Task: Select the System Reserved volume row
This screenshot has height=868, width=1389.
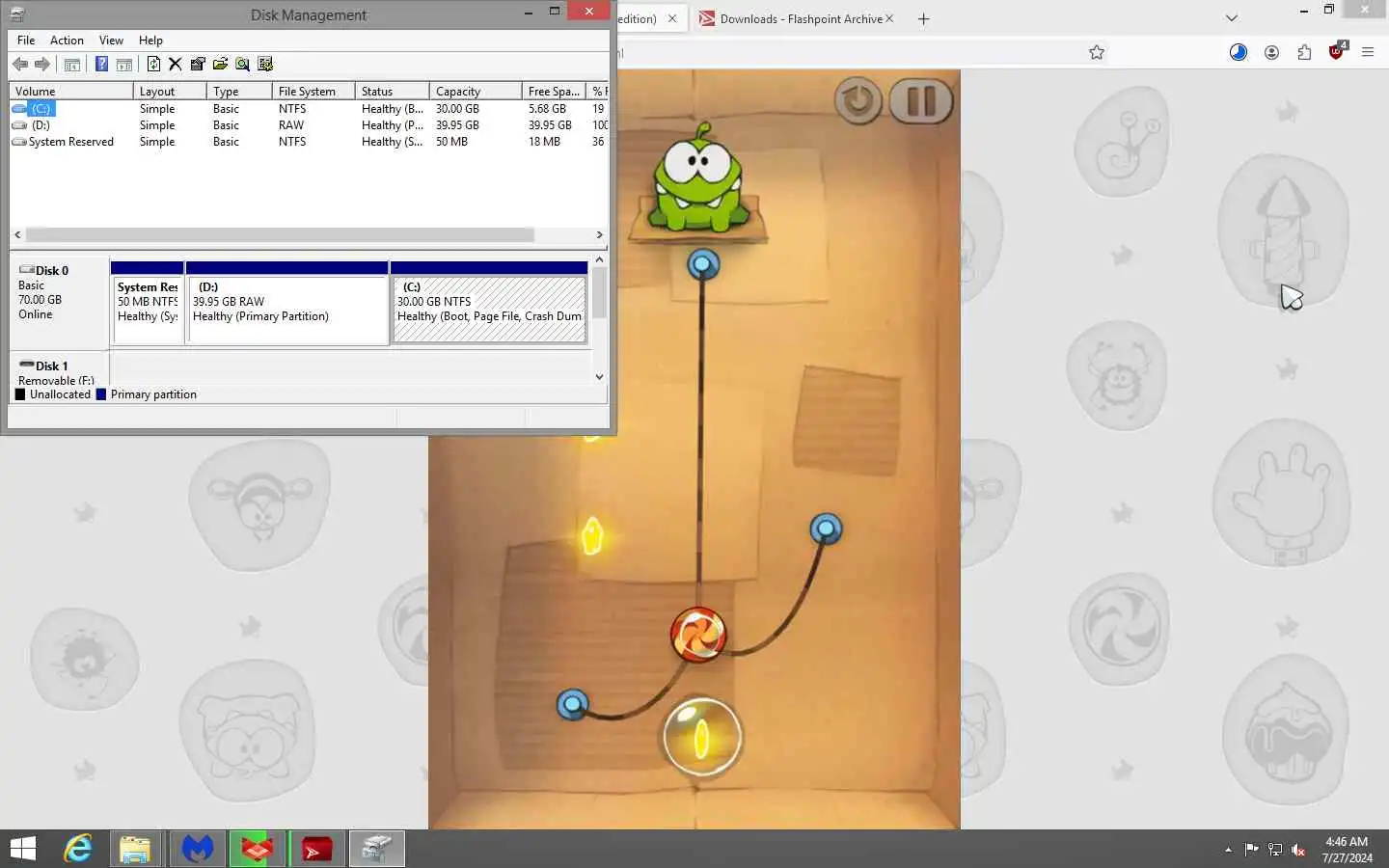Action: [x=309, y=142]
